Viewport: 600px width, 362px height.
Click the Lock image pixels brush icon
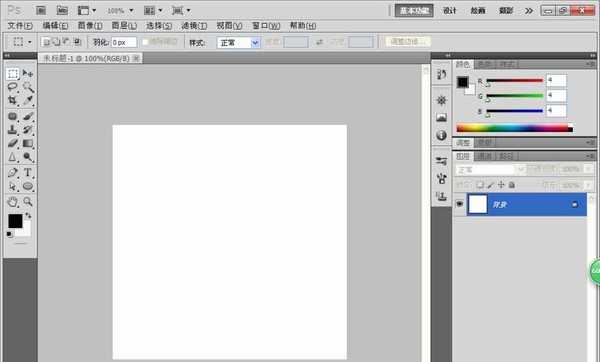coord(490,185)
